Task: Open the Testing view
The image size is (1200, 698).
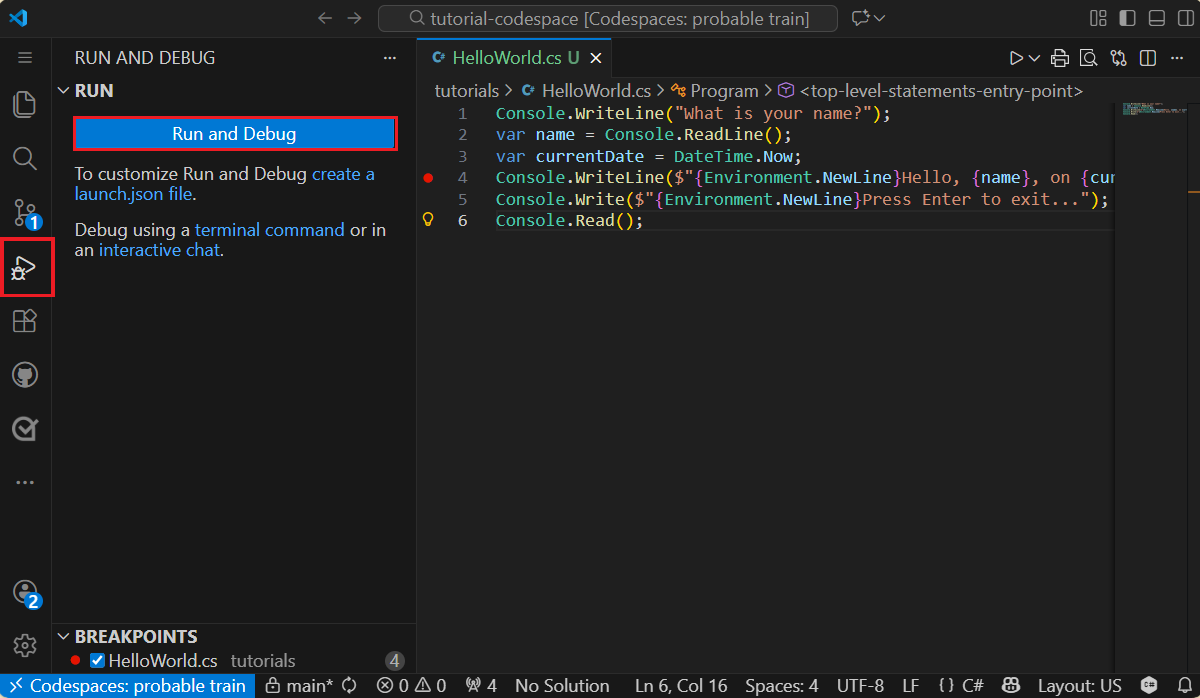Action: click(24, 428)
